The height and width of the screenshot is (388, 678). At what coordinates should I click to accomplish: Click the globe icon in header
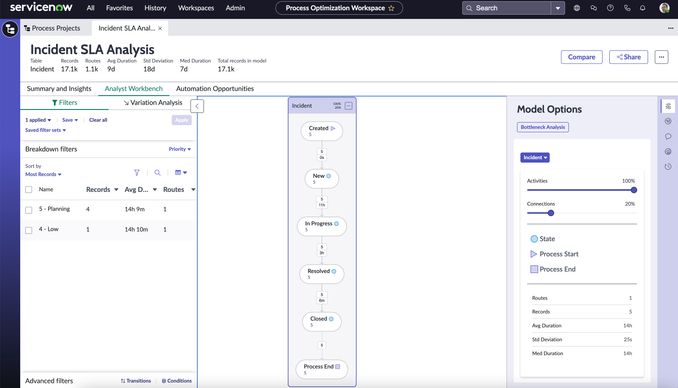(x=576, y=8)
